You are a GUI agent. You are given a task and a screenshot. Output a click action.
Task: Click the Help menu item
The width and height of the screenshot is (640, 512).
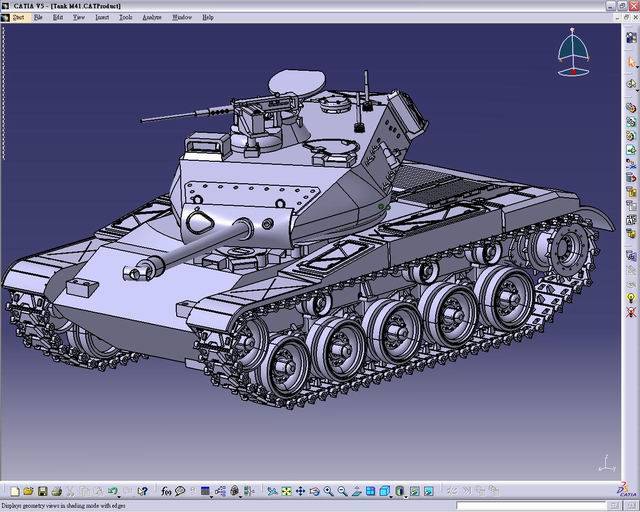(208, 17)
